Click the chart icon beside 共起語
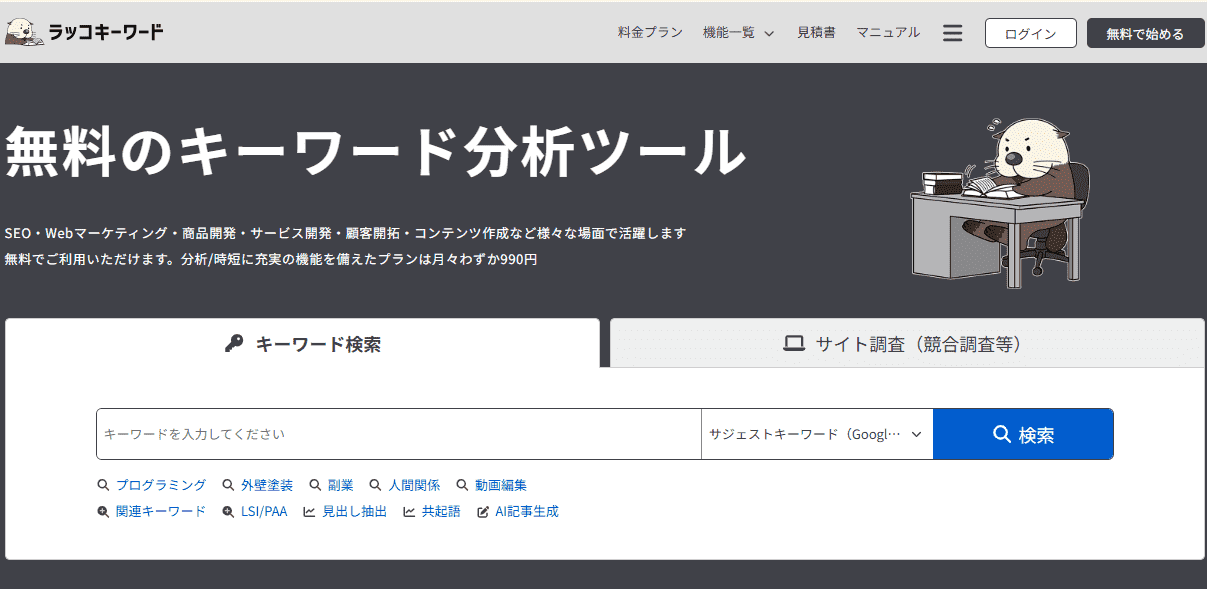The width and height of the screenshot is (1207, 589). coord(409,512)
